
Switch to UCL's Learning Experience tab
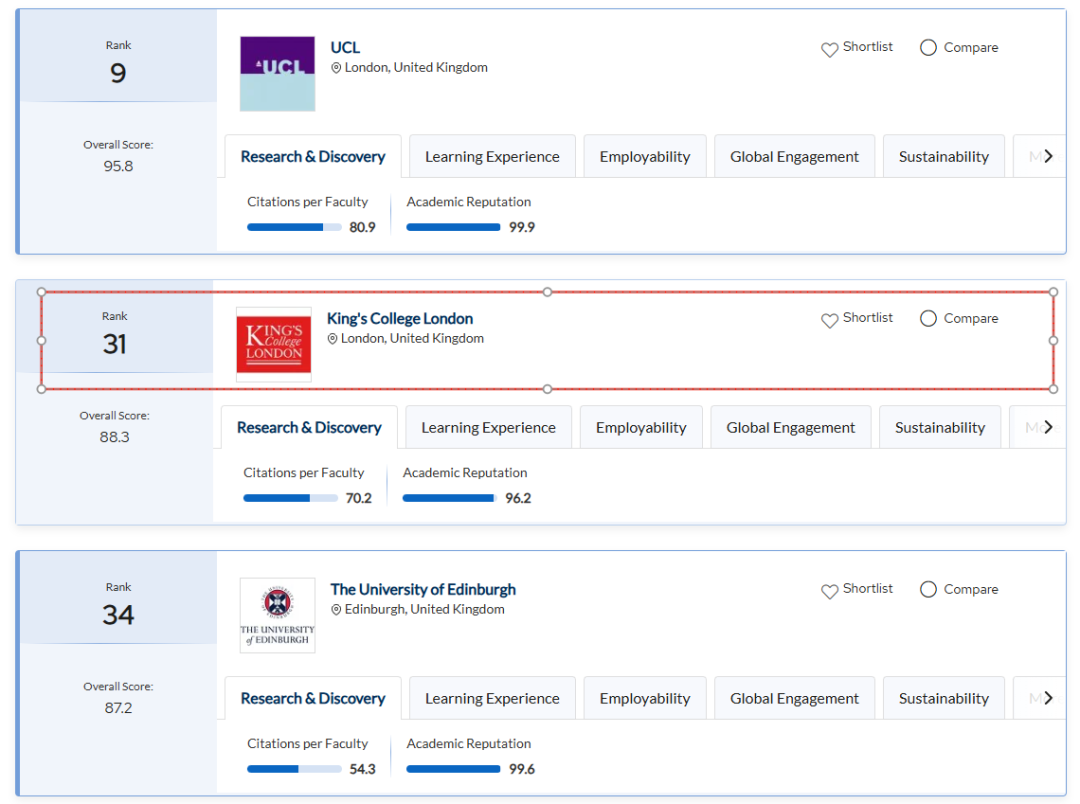[492, 156]
